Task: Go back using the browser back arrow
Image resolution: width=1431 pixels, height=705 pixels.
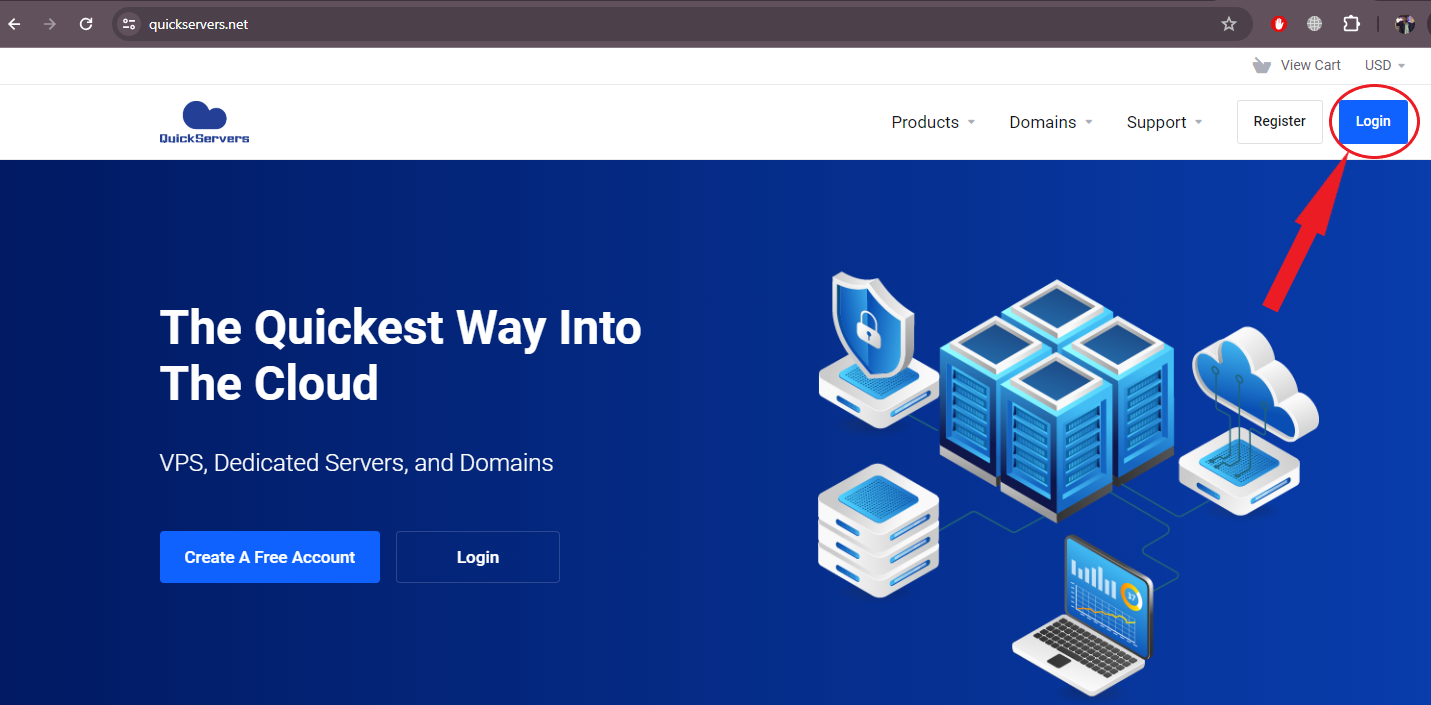Action: (x=14, y=24)
